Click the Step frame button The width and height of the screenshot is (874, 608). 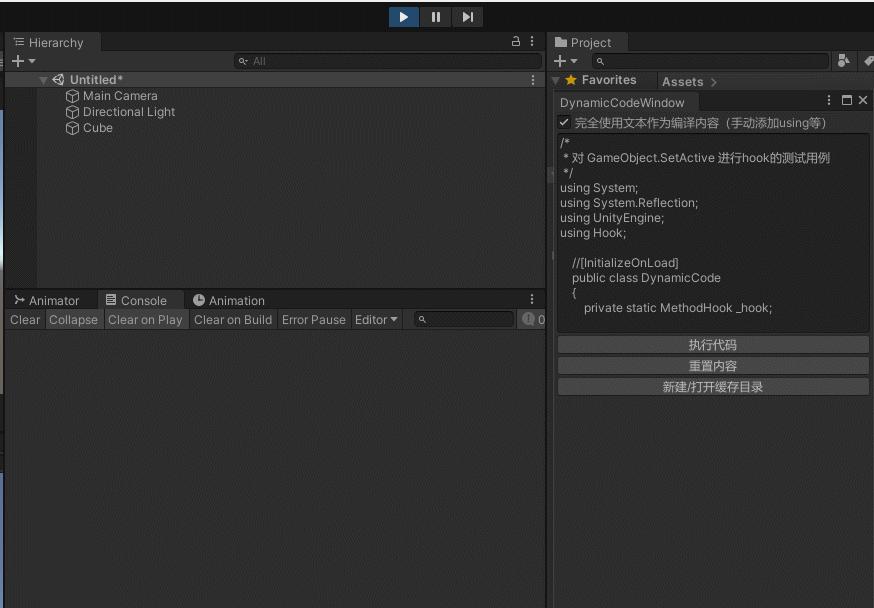467,17
